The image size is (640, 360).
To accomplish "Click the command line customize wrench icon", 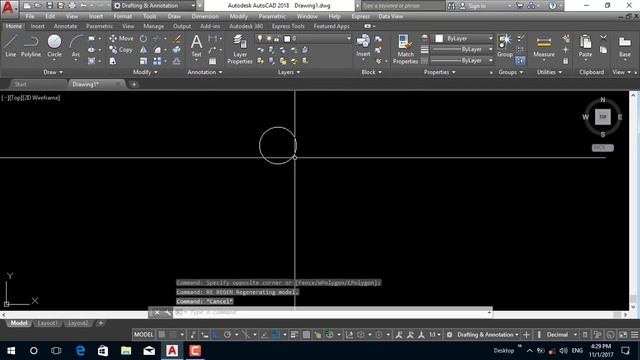I will point(167,313).
